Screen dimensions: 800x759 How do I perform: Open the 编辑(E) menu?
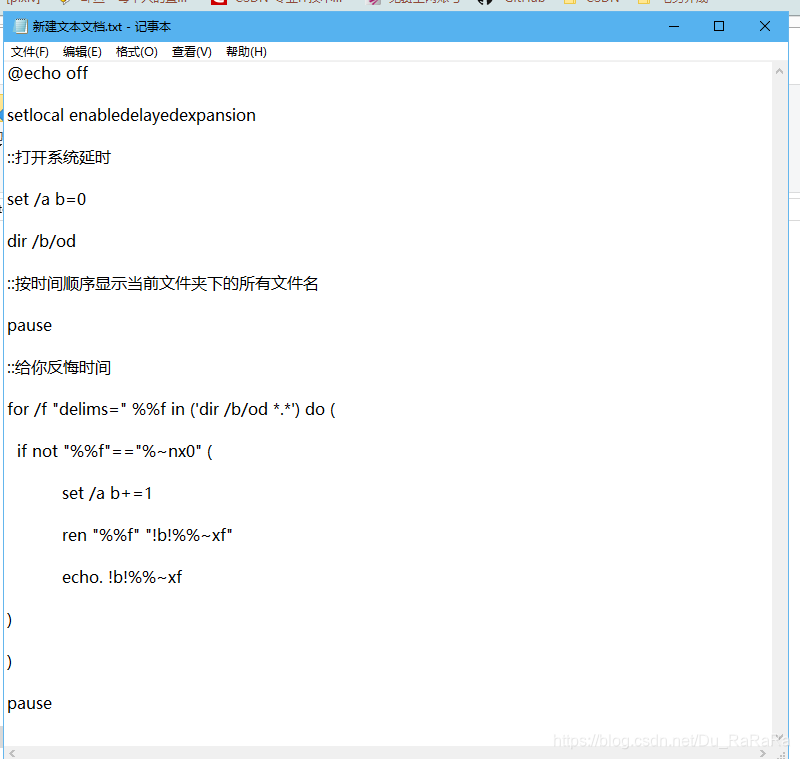click(81, 51)
